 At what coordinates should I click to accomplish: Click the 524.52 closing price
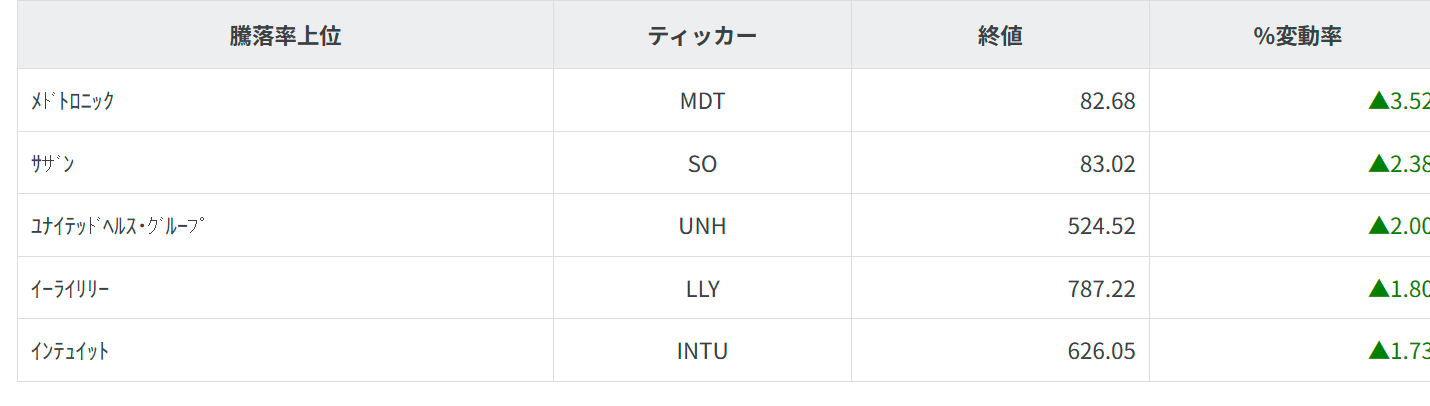coord(1101,226)
